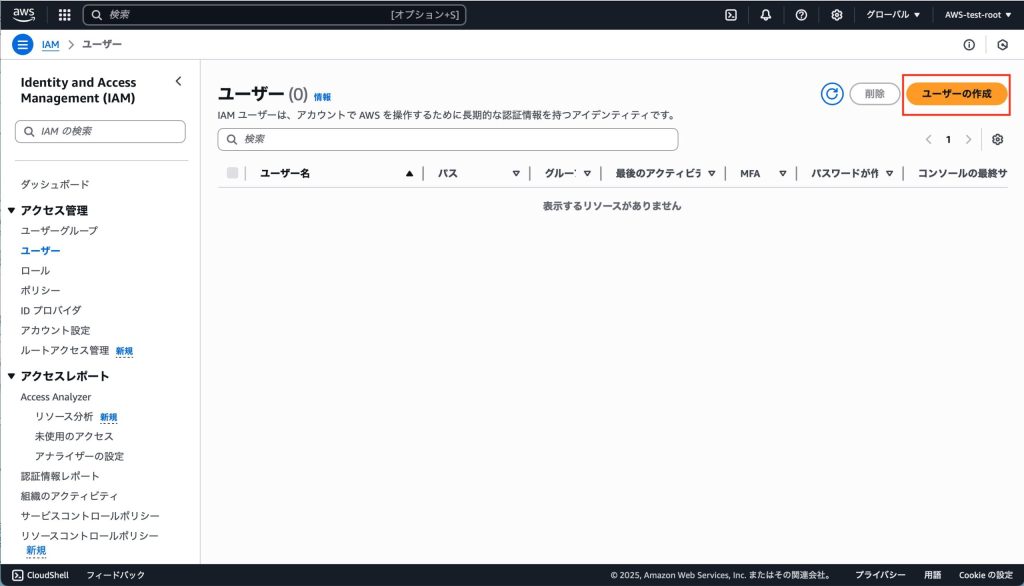The image size is (1024, 586).
Task: Focus the IAM の検索 sidebar field
Action: (100, 131)
